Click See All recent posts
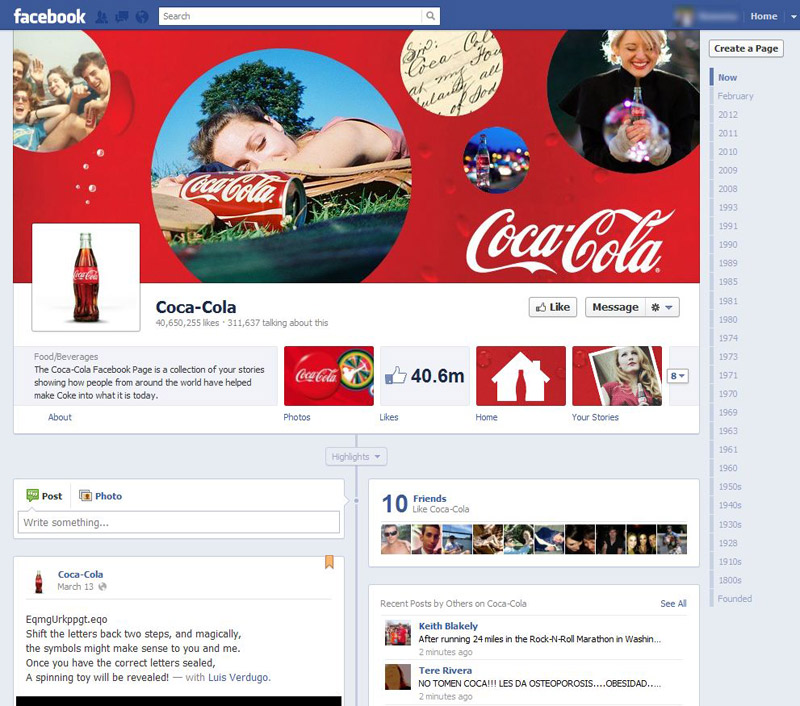The width and height of the screenshot is (800, 706). (x=673, y=603)
